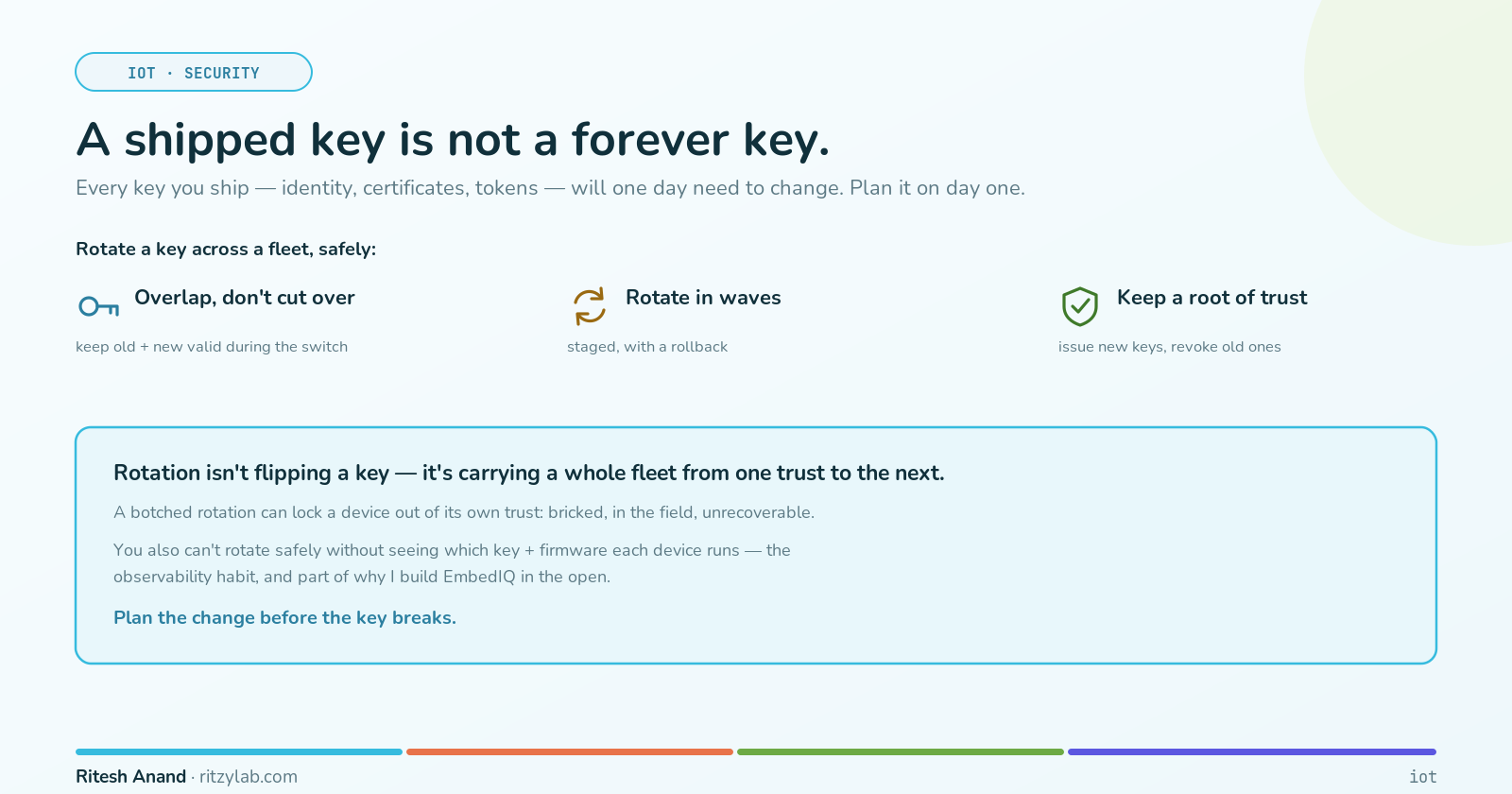This screenshot has width=1512, height=794.
Task: Click 'Plan the change before the key breaks.'
Action: [x=284, y=617]
